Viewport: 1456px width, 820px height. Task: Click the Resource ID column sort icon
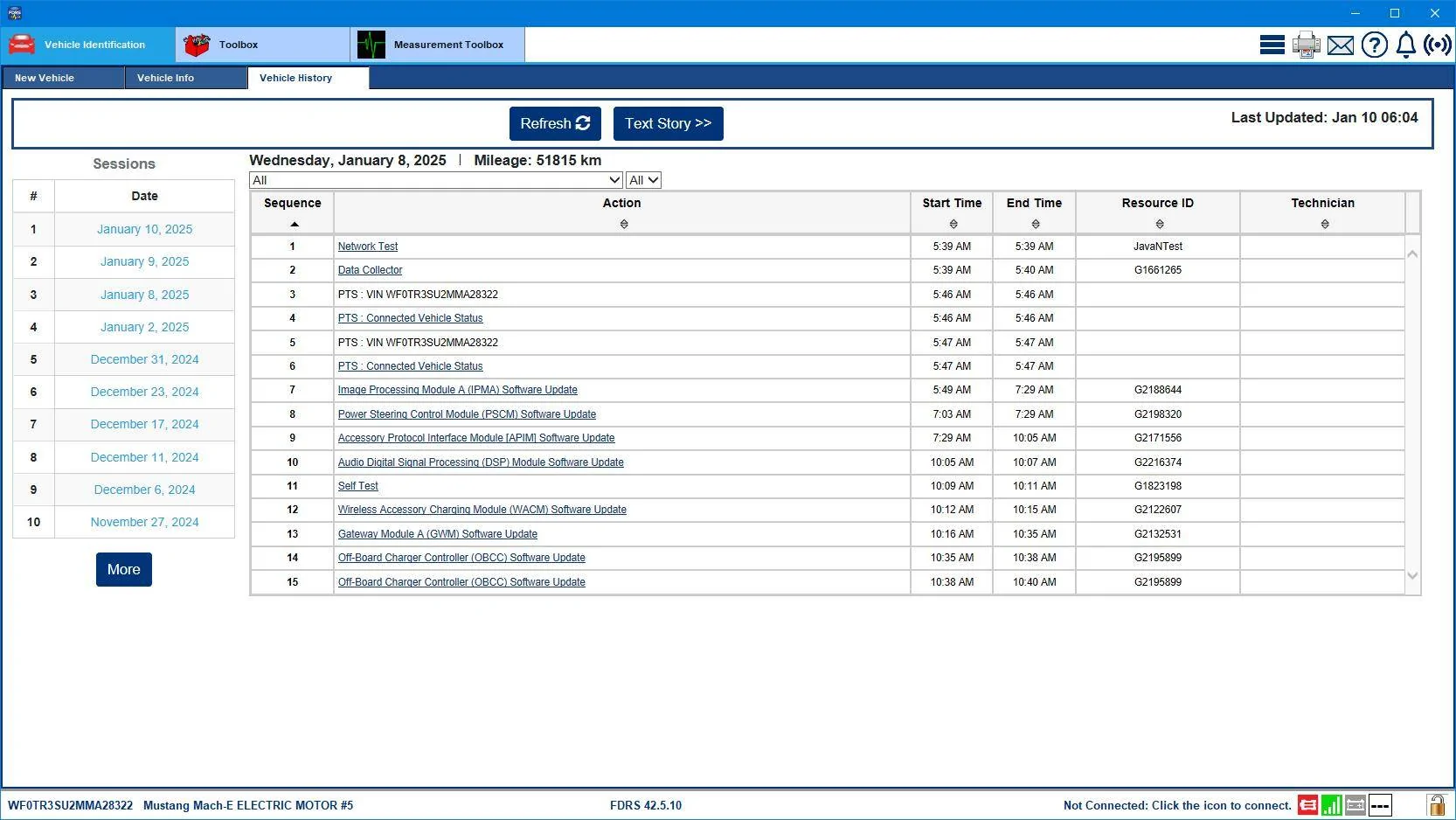pyautogui.click(x=1160, y=225)
